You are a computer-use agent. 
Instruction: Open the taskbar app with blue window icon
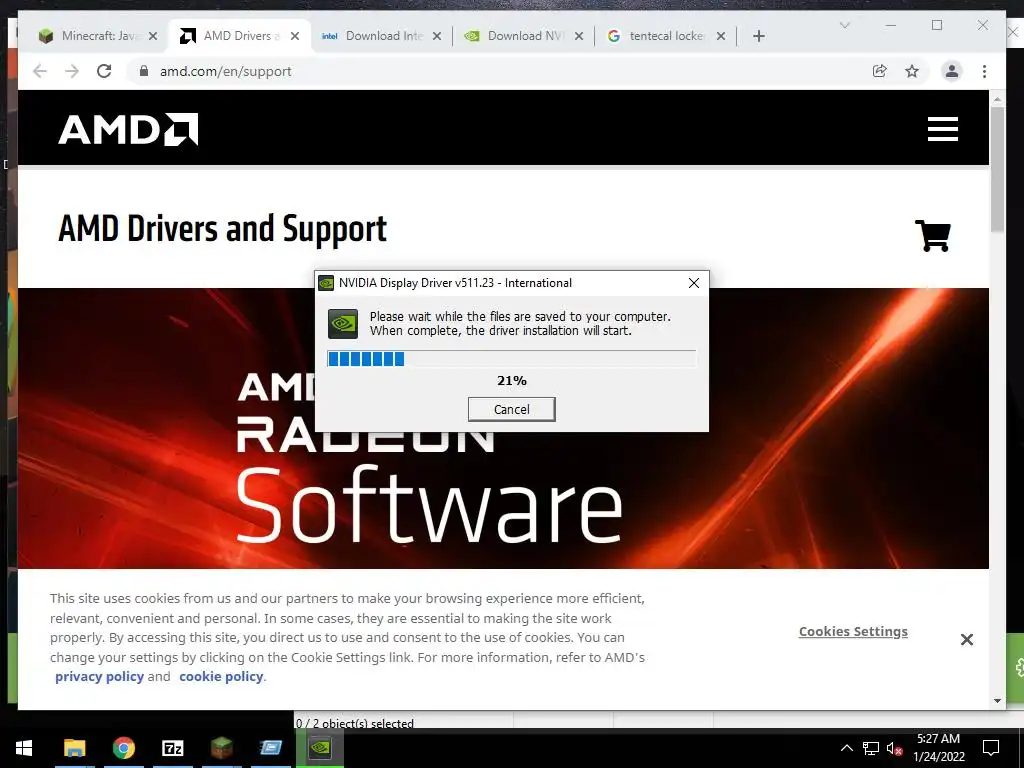click(270, 747)
